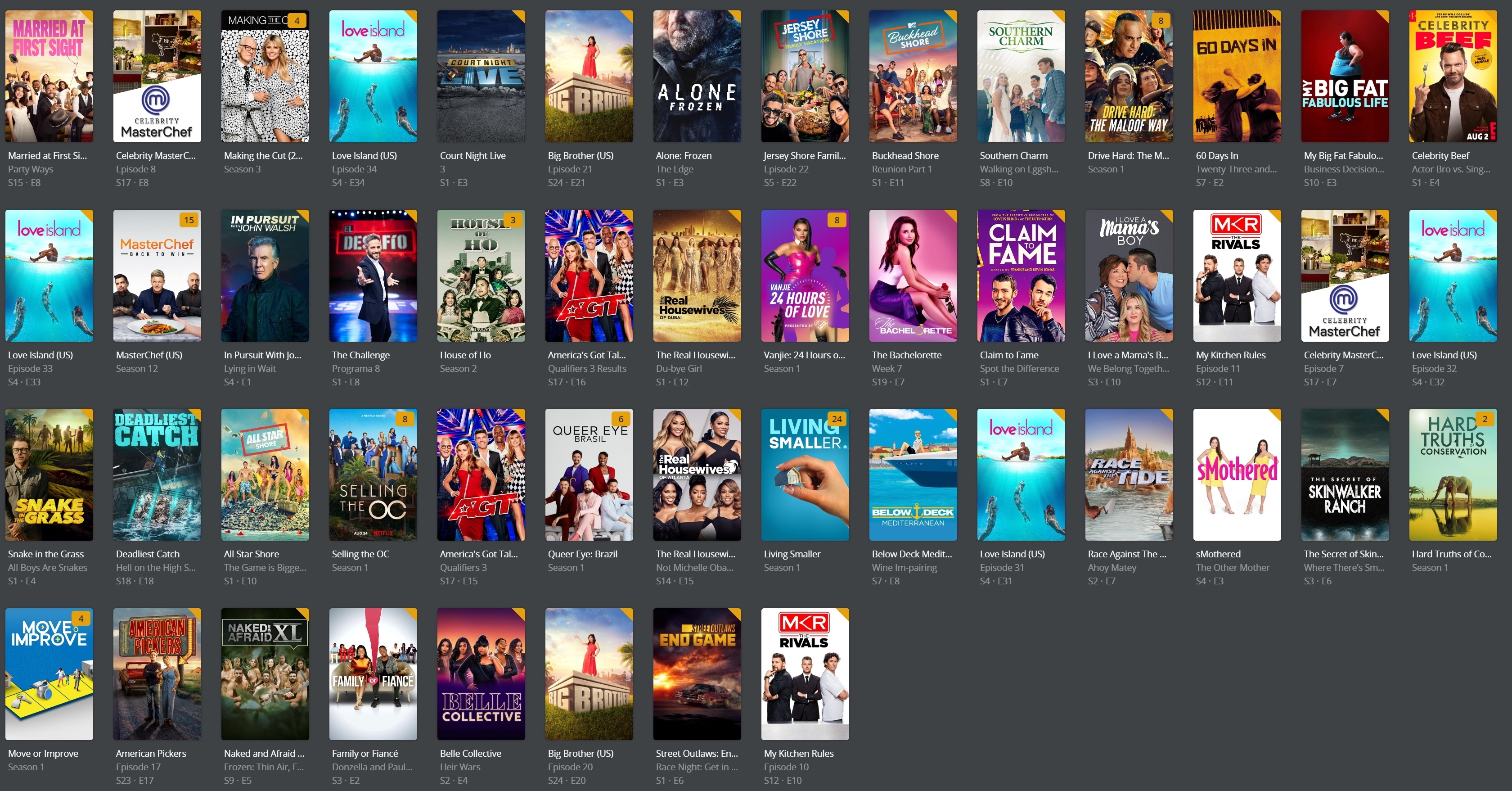Open the Deadliest Catch poster
1512x791 pixels.
pos(157,475)
